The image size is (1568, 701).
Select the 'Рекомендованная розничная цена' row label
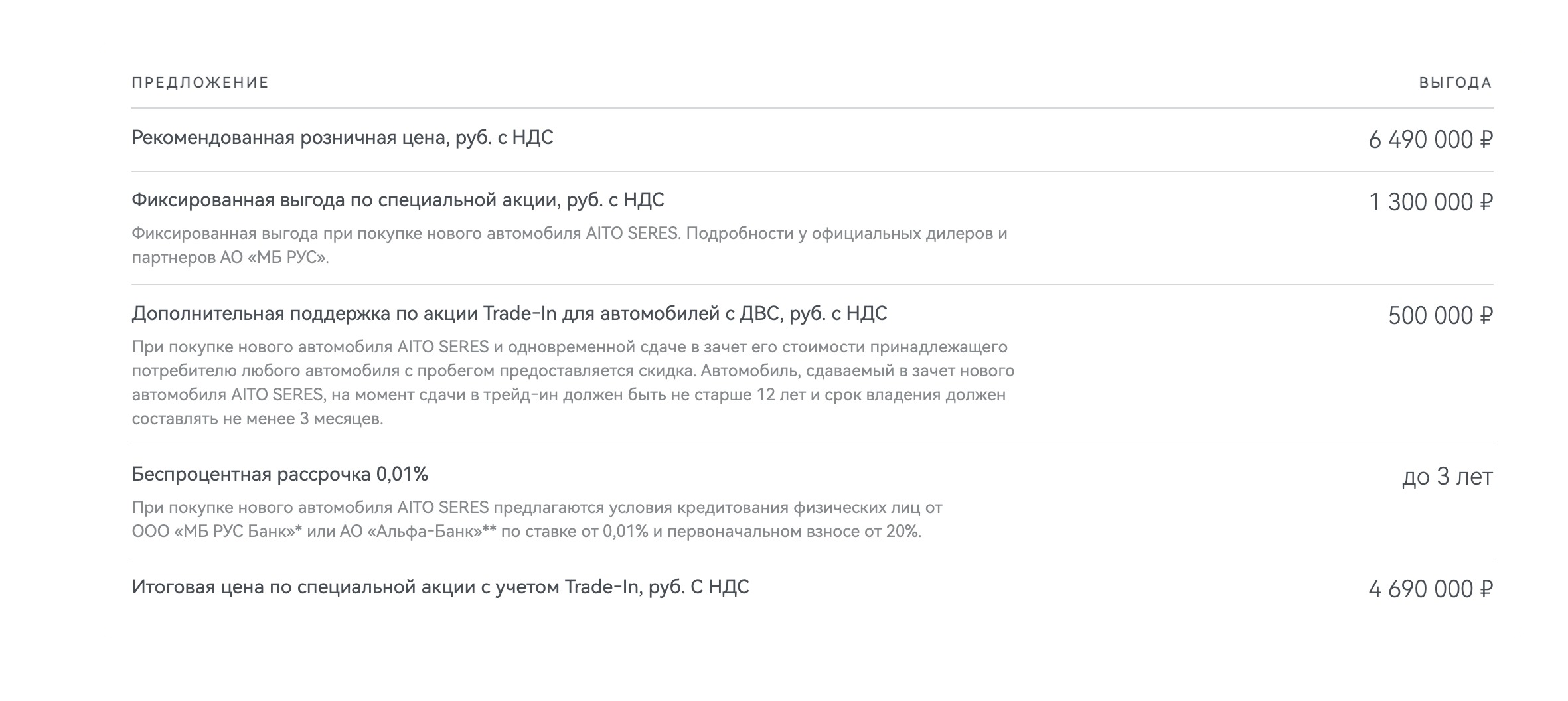343,138
